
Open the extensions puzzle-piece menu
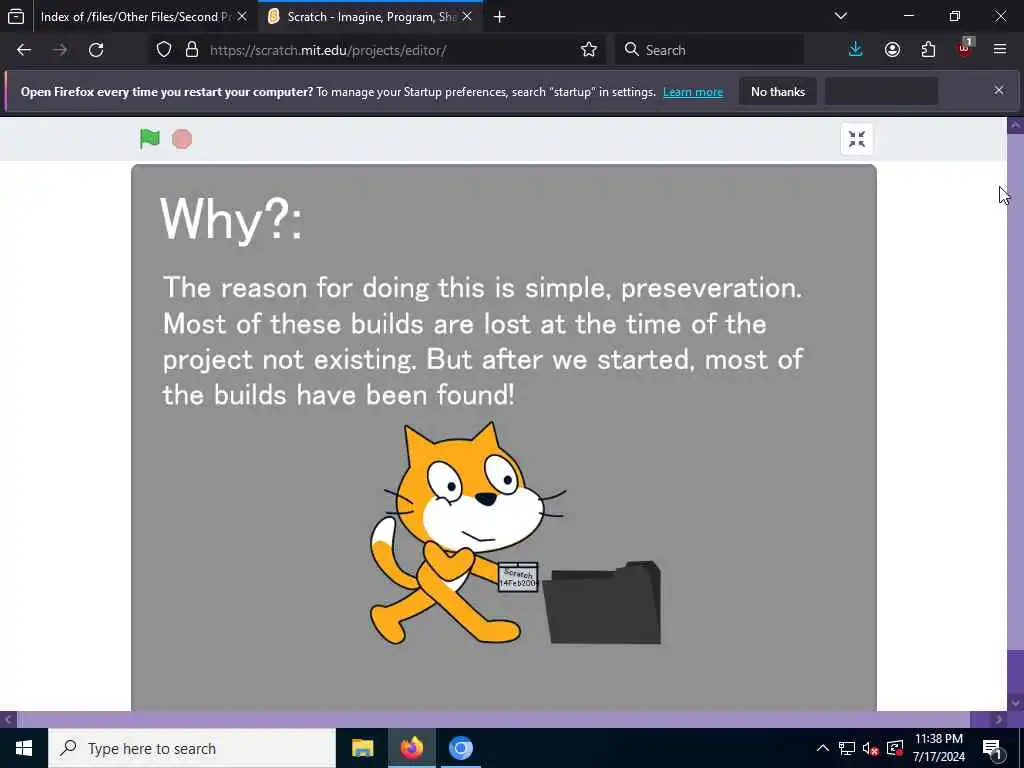pos(928,50)
